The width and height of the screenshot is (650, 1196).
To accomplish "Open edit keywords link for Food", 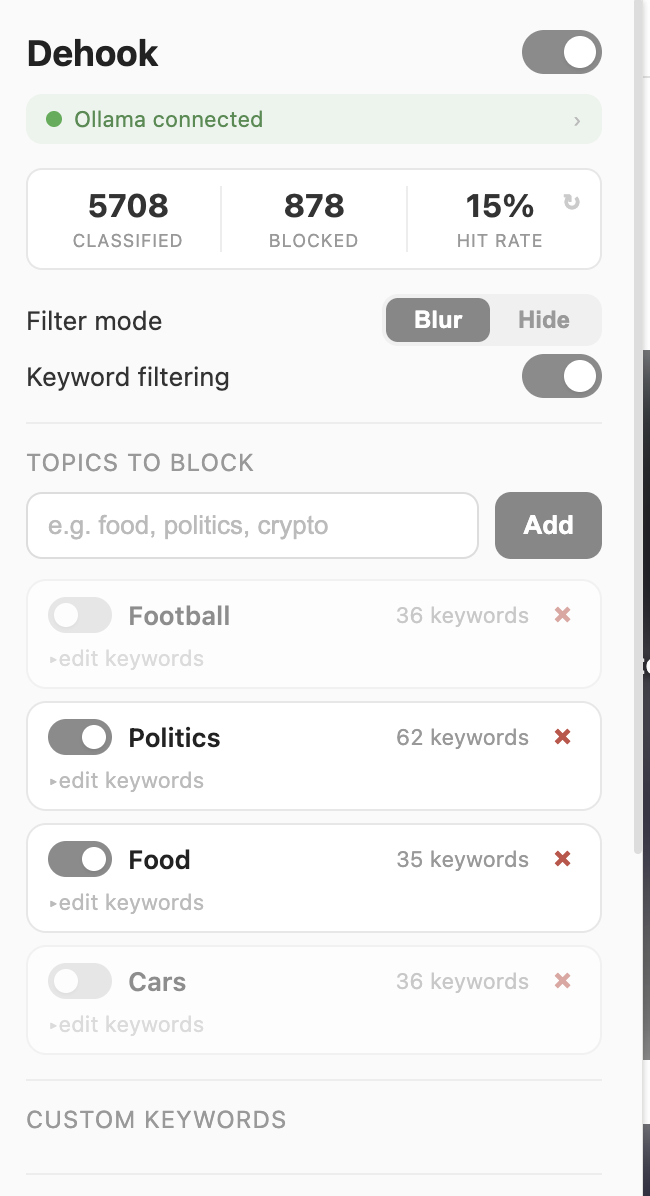I will click(x=125, y=902).
